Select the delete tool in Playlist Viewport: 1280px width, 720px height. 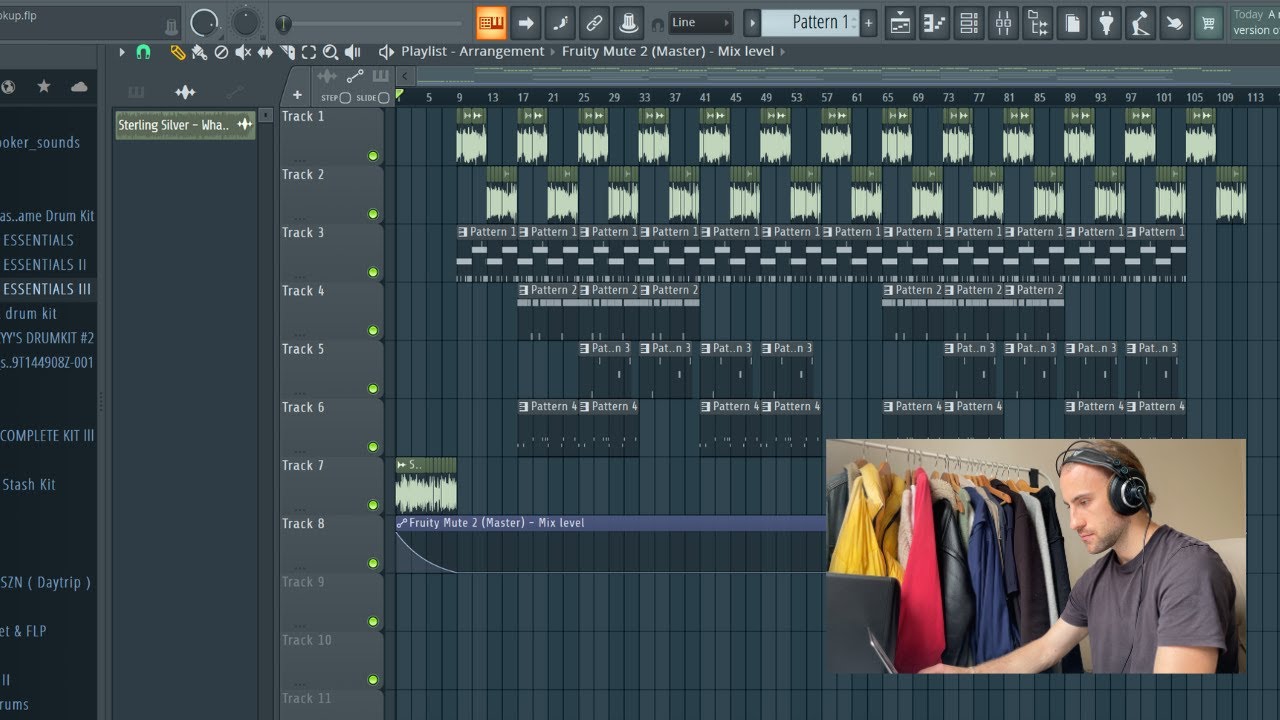pyautogui.click(x=221, y=52)
